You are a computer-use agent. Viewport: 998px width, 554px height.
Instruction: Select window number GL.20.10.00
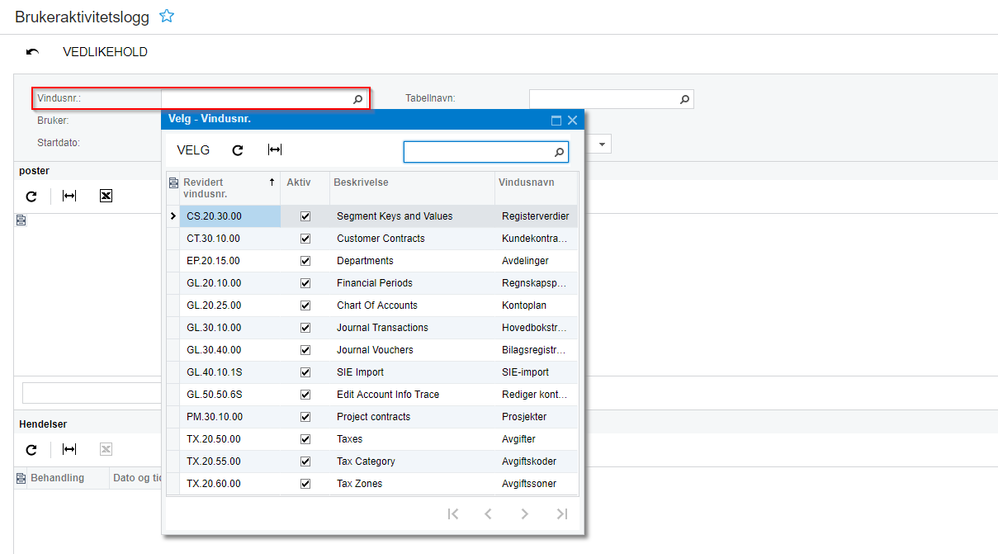coord(214,283)
